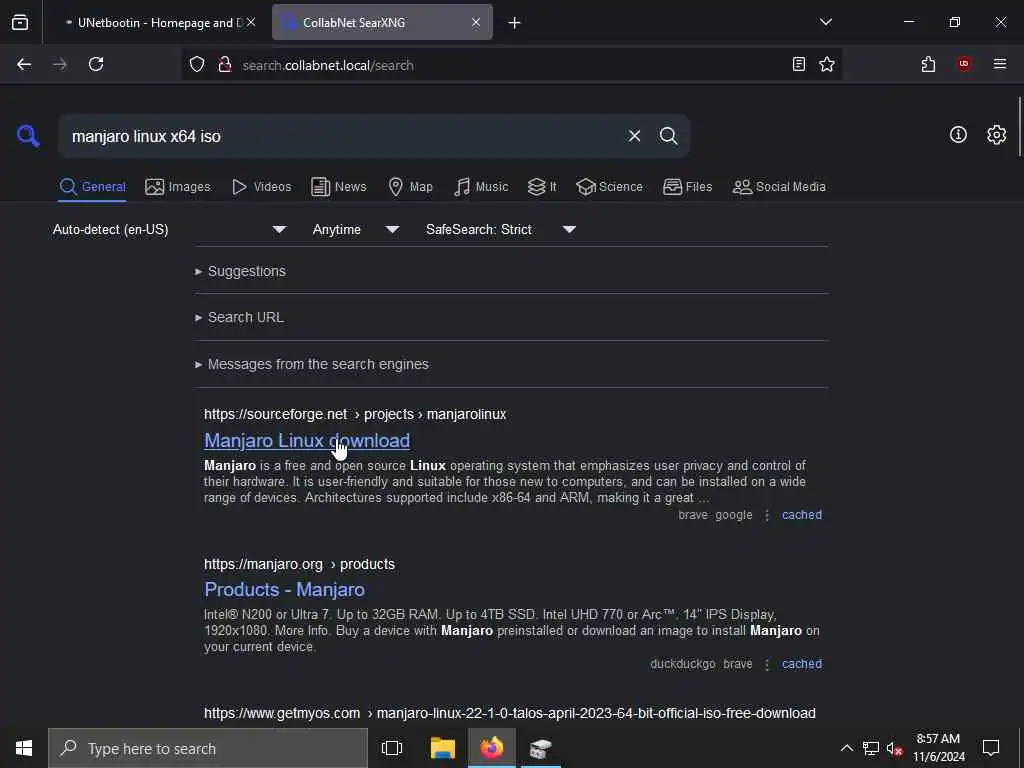
Task: Toggle reader view icon in address bar
Action: (798, 64)
